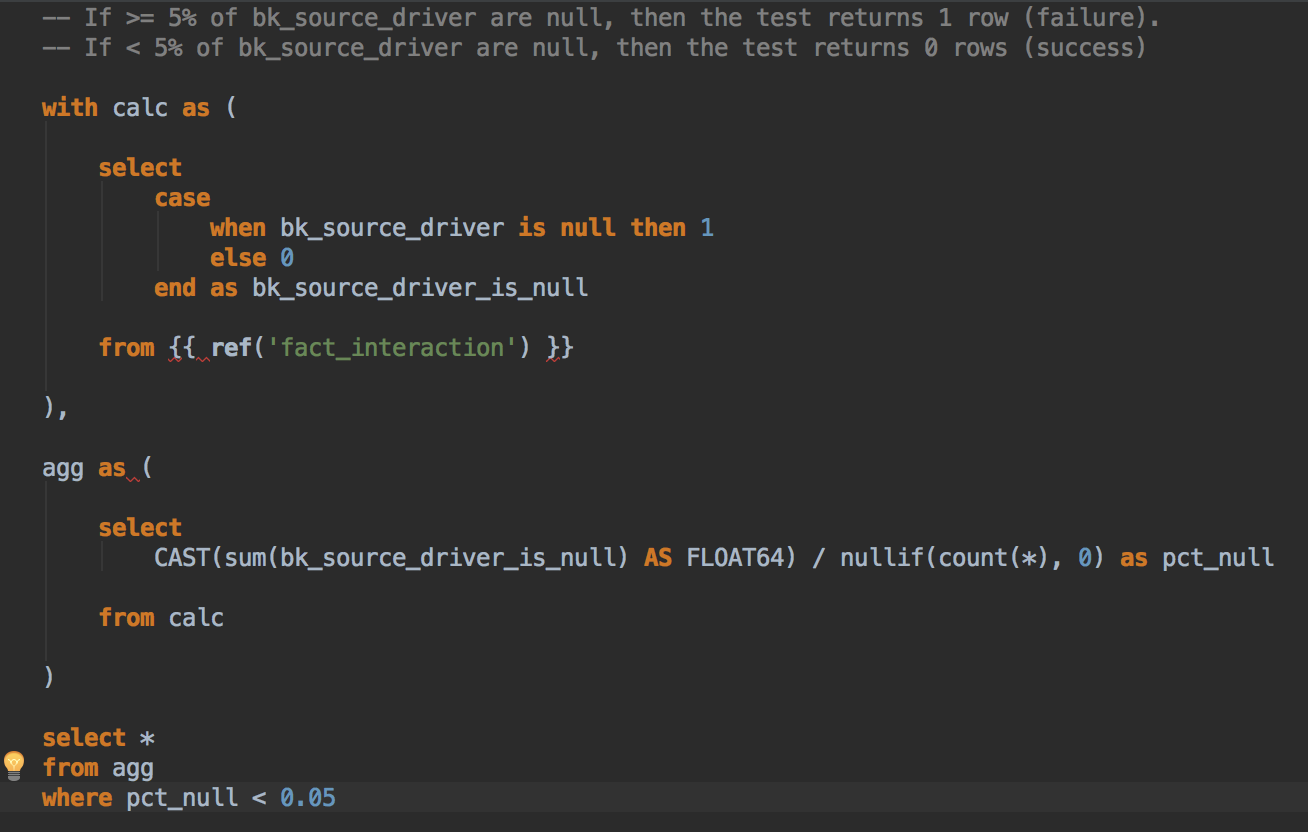Click 'end' keyword closing the case
Screen dimensions: 1308x832
point(175,288)
